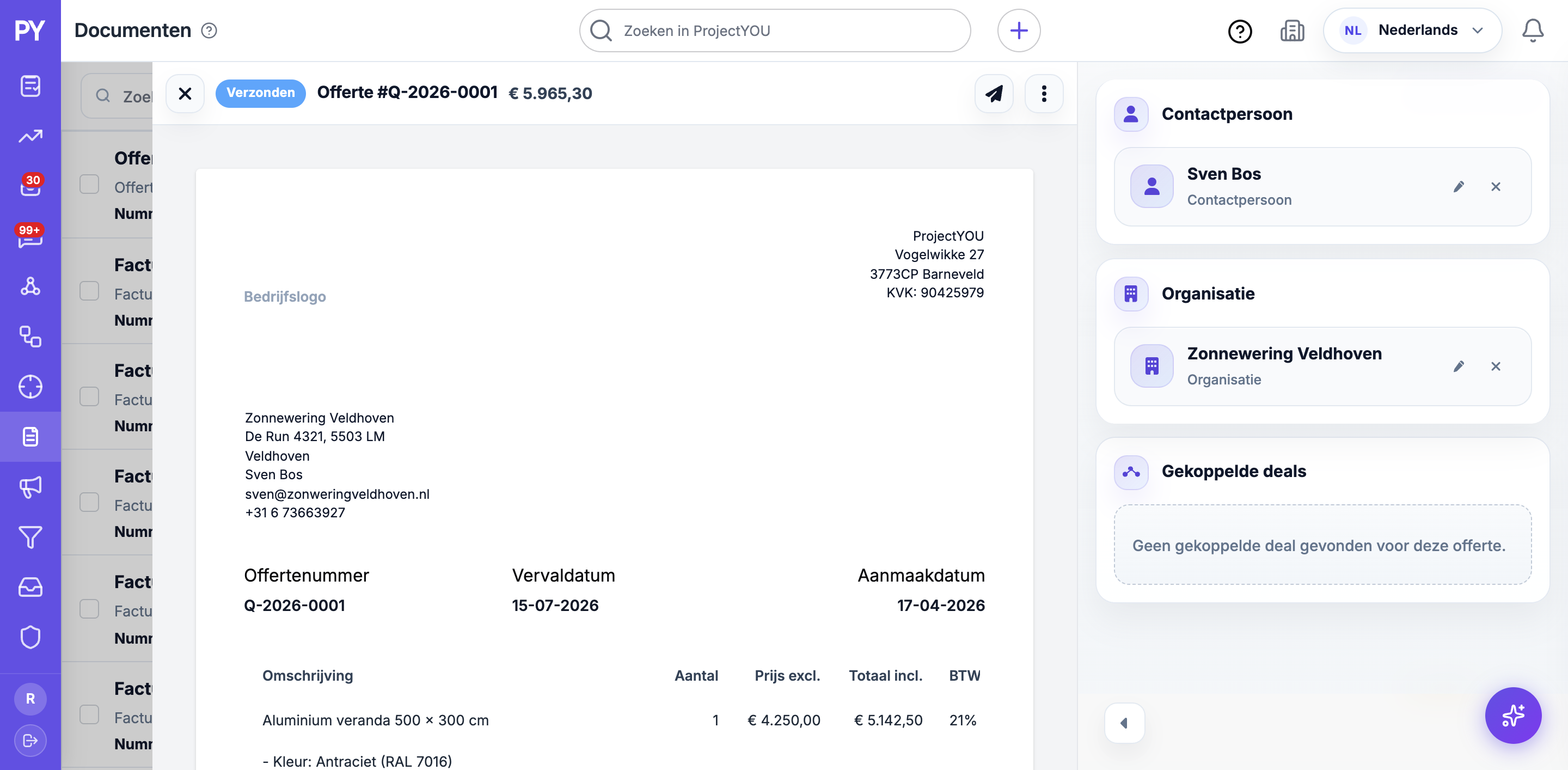
Task: Click the Organisatie section heading
Action: tap(1208, 294)
